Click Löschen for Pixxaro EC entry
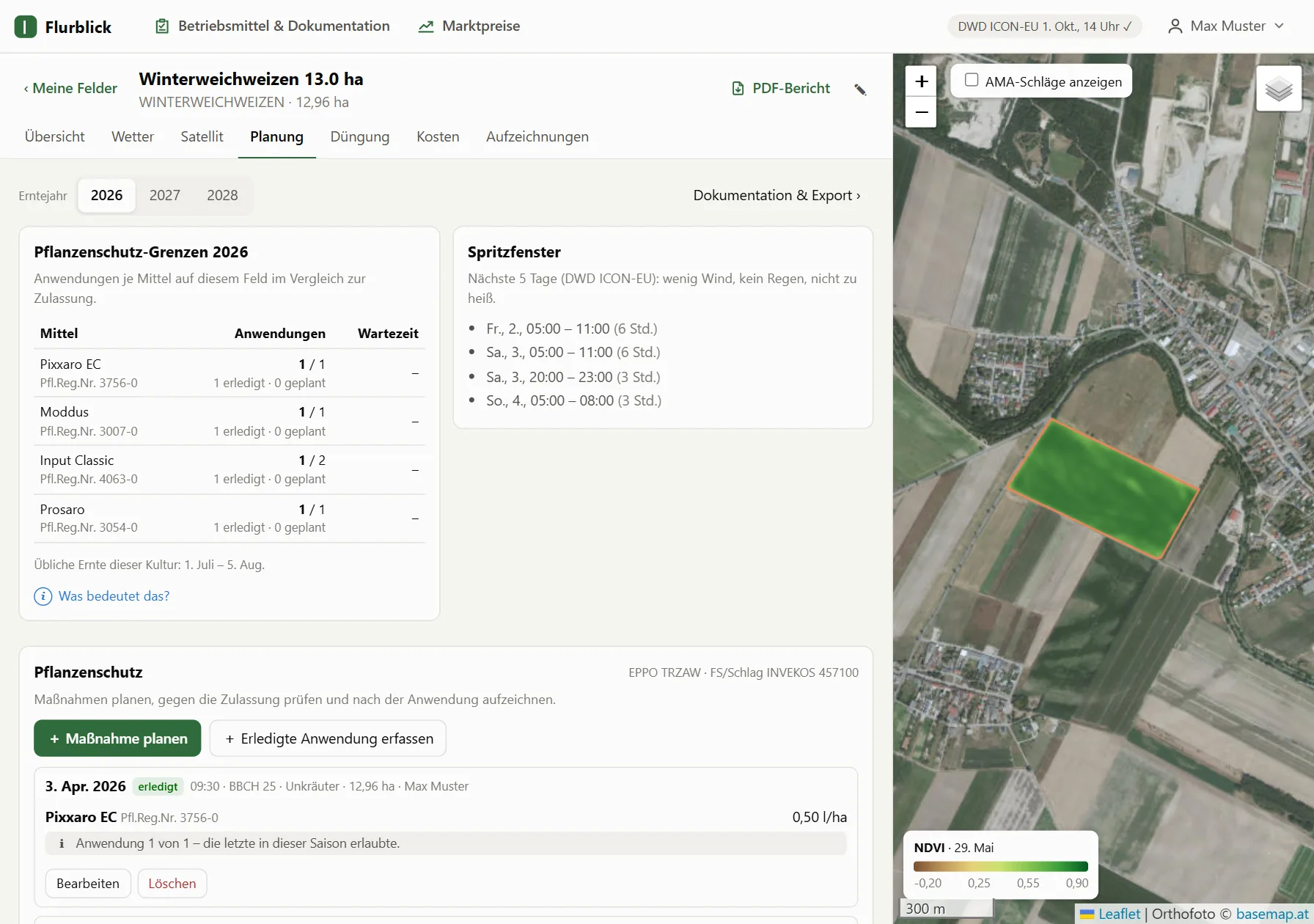 click(172, 884)
